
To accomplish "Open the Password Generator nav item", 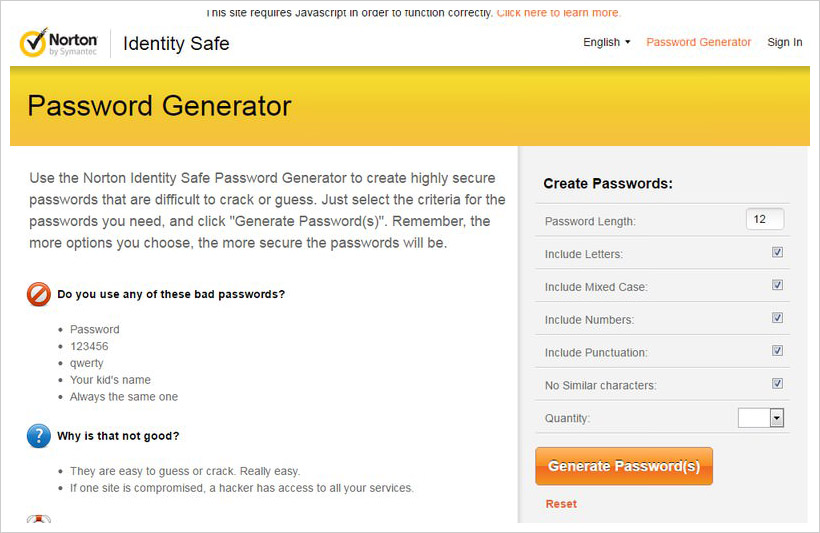I will [x=698, y=42].
